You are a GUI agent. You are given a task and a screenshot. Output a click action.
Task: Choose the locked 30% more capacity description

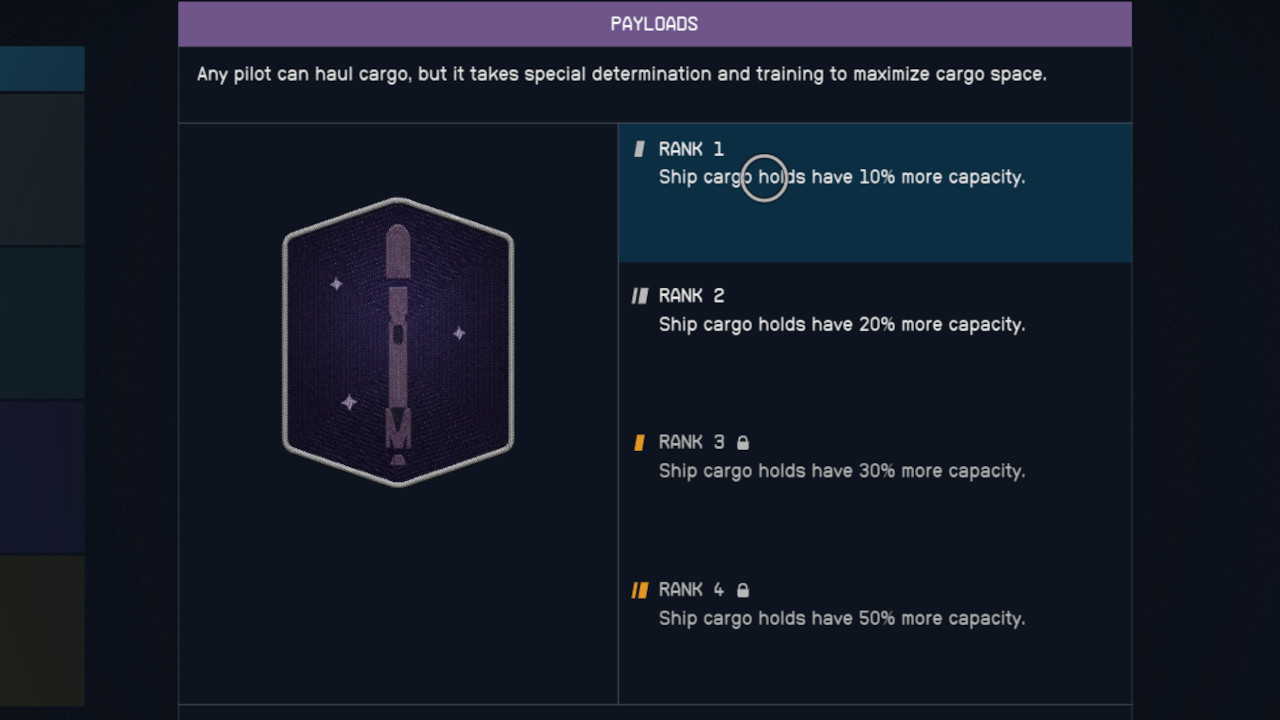[x=841, y=471]
